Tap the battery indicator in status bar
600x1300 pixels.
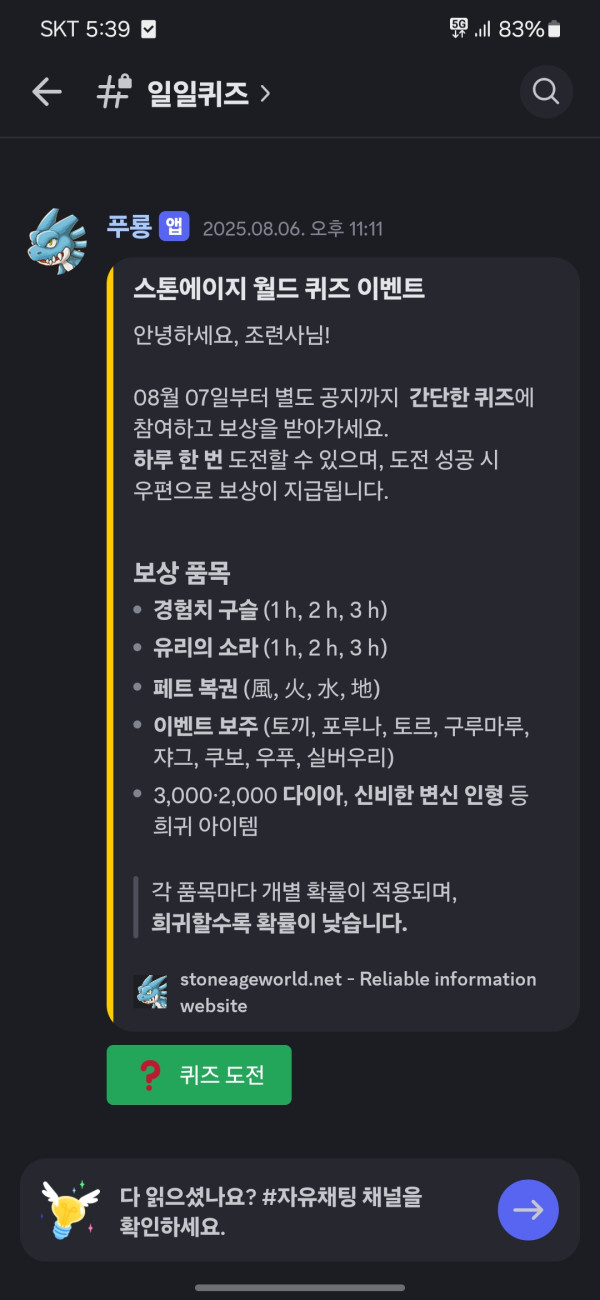pyautogui.click(x=553, y=29)
